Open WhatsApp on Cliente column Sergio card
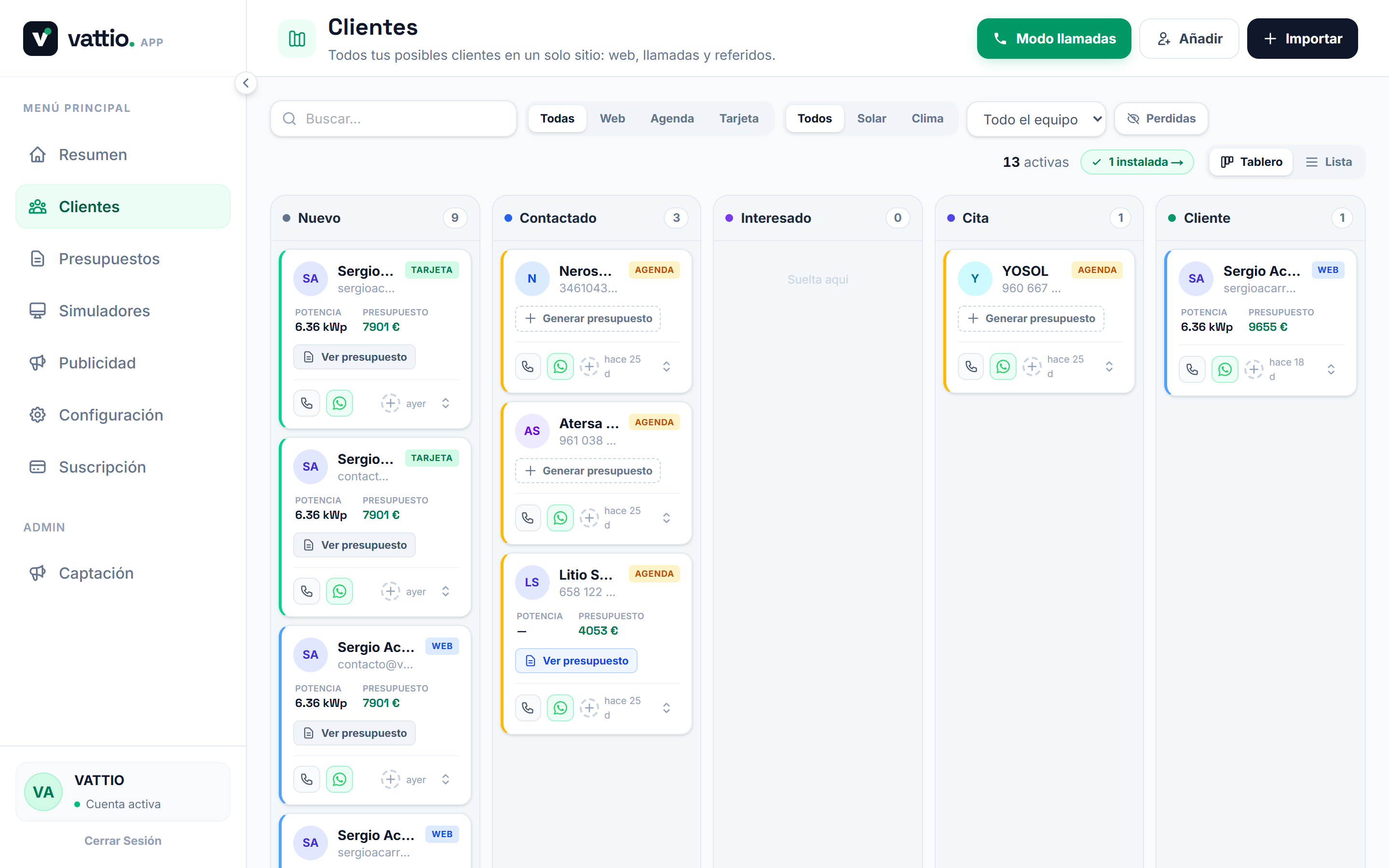Image resolution: width=1389 pixels, height=868 pixels. (1225, 369)
